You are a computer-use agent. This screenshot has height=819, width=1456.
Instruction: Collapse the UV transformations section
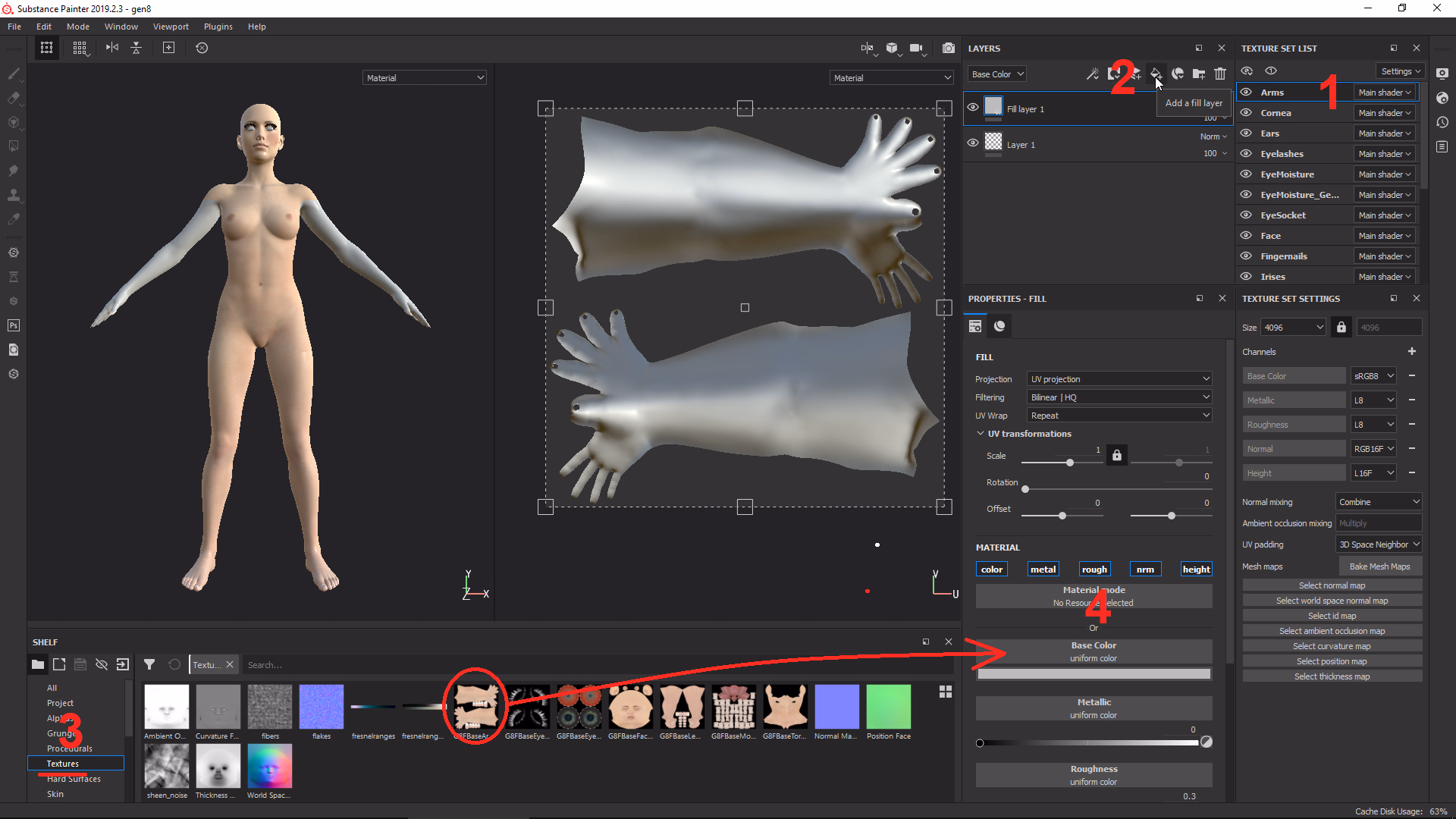(981, 434)
